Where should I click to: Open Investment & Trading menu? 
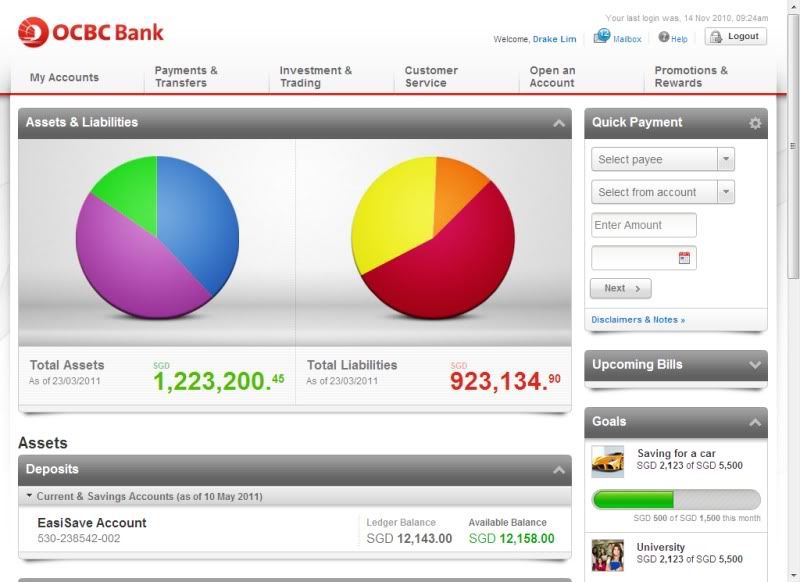pyautogui.click(x=315, y=77)
